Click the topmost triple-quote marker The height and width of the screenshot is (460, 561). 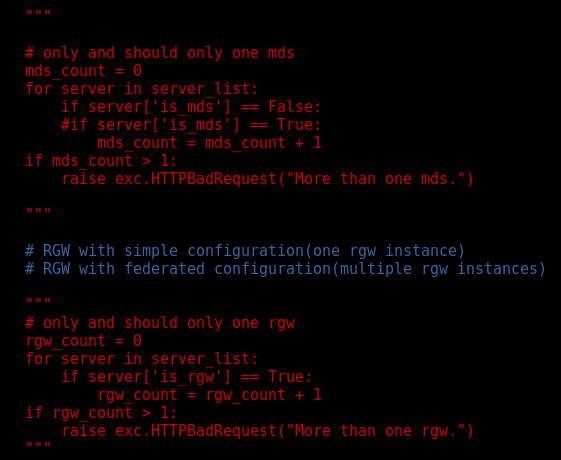38,14
